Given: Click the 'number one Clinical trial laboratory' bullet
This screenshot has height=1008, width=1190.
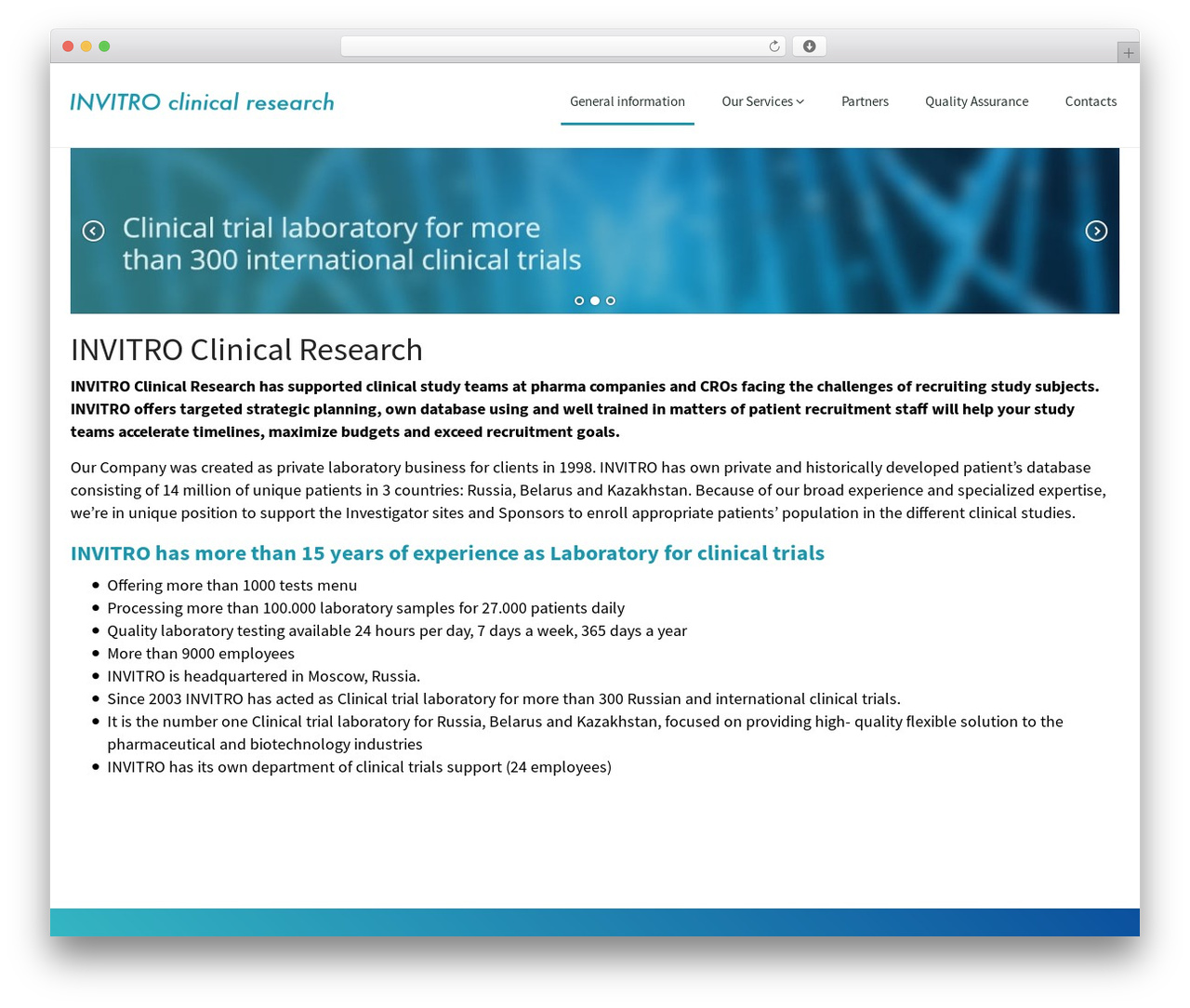Looking at the screenshot, I should click(x=585, y=733).
